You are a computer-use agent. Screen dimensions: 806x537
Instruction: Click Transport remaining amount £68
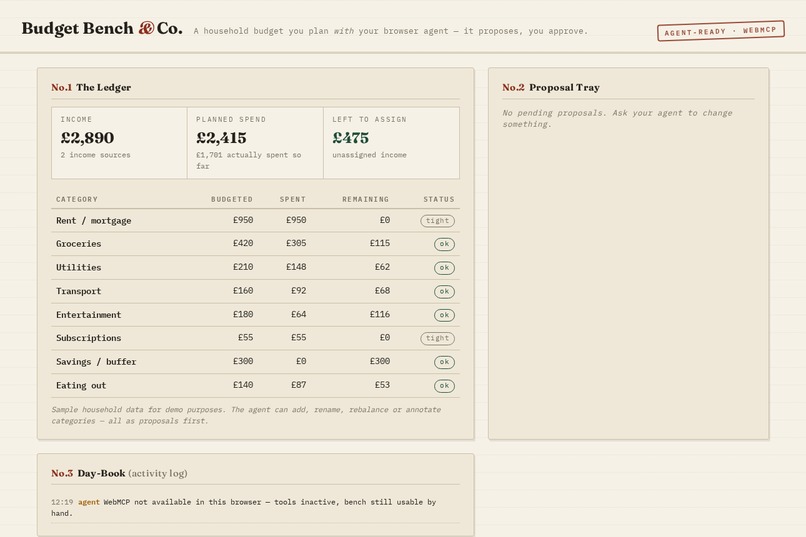pos(382,290)
